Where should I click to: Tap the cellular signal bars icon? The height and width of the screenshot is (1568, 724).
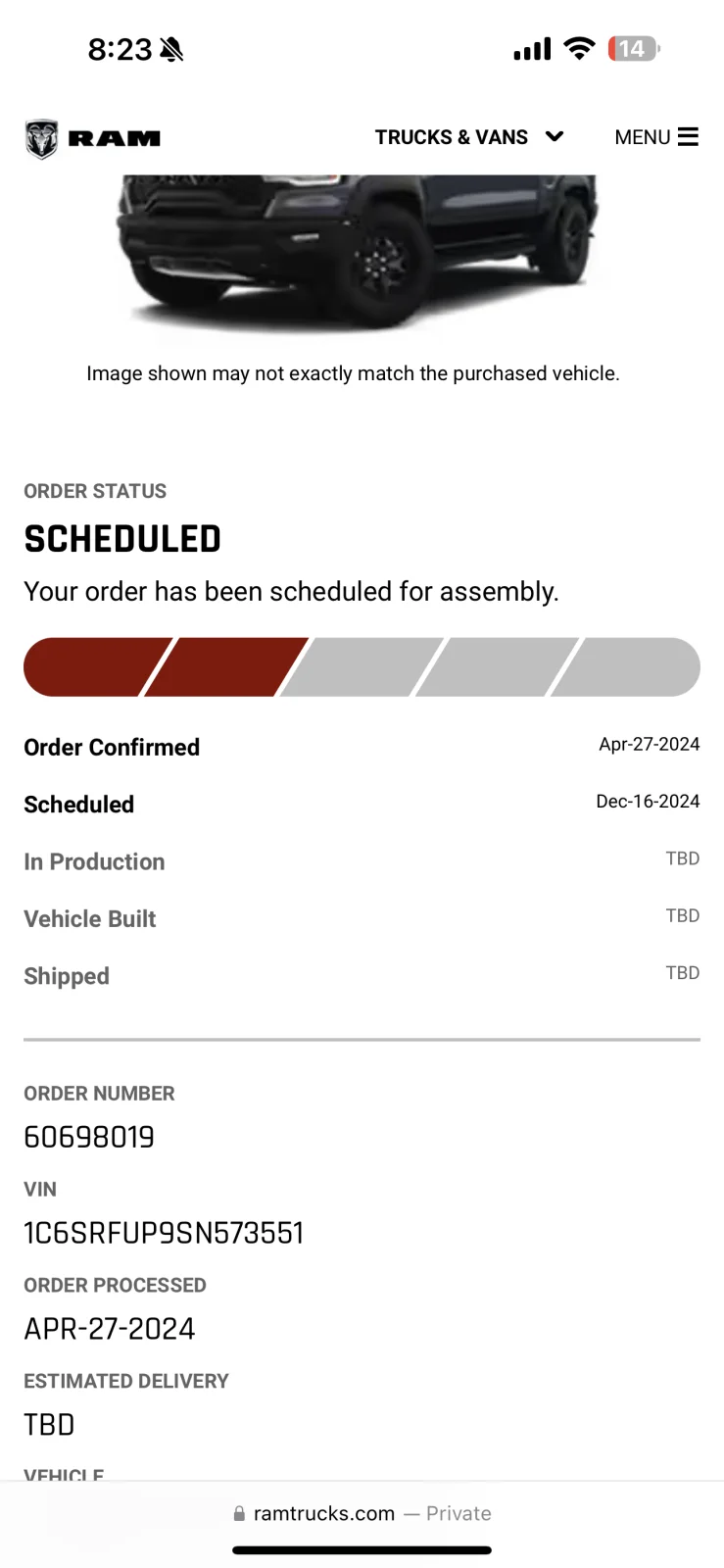coord(532,49)
